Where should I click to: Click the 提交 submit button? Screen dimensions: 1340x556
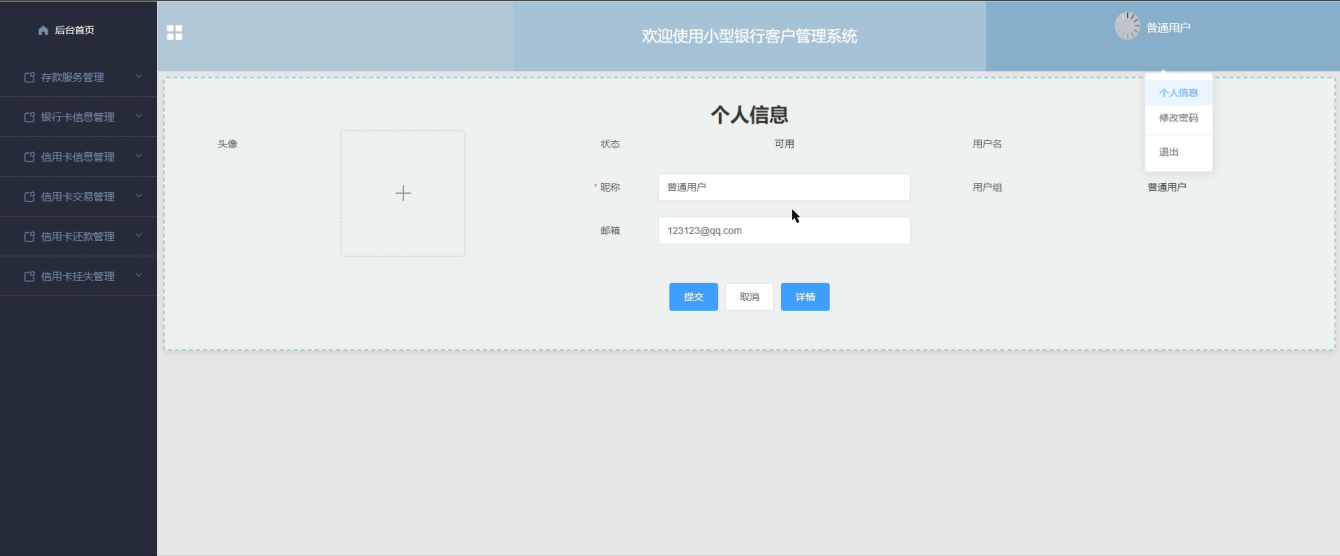click(x=693, y=297)
